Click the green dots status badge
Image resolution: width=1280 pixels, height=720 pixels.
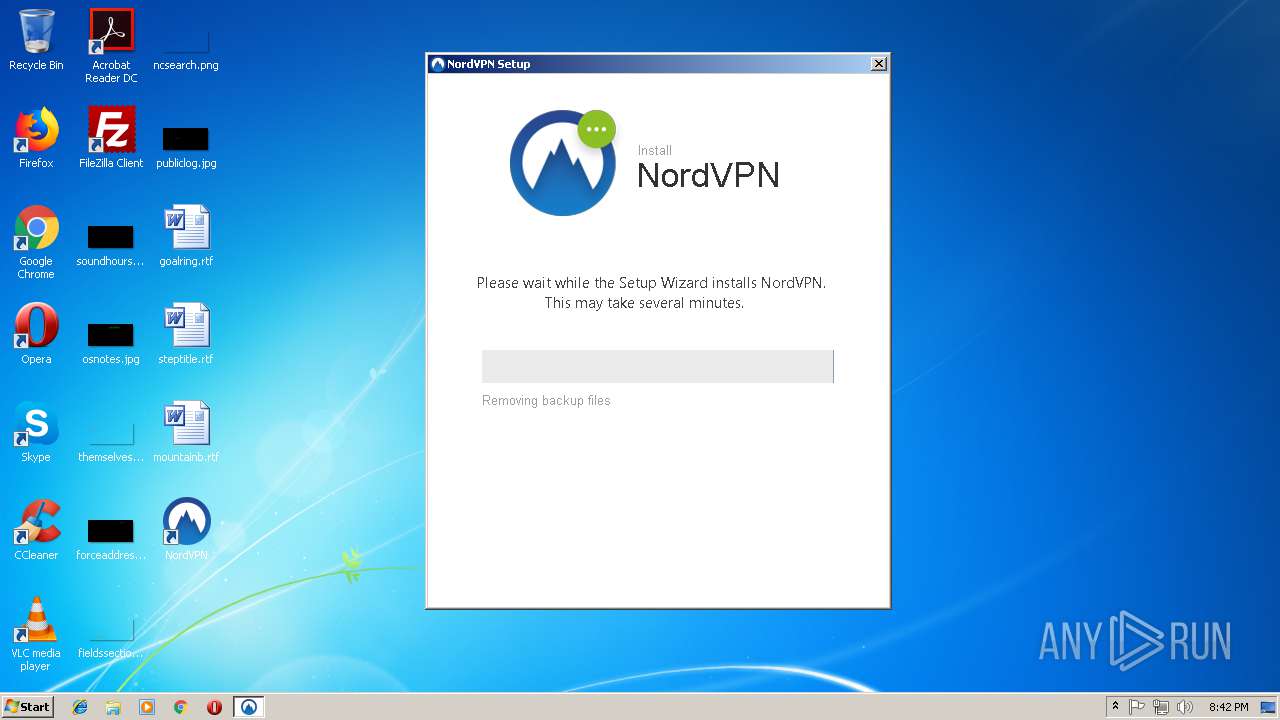597,129
